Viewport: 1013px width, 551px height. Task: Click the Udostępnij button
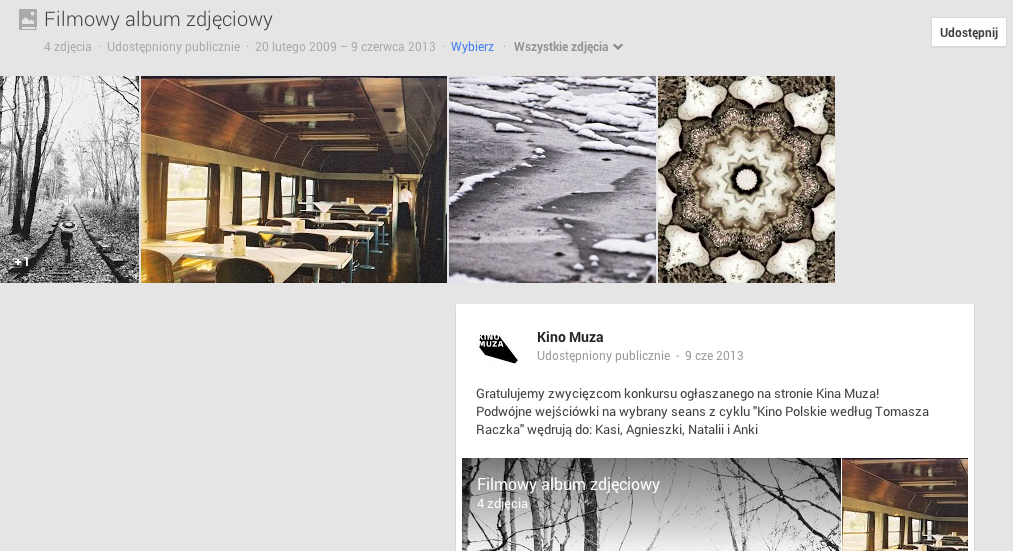(968, 32)
